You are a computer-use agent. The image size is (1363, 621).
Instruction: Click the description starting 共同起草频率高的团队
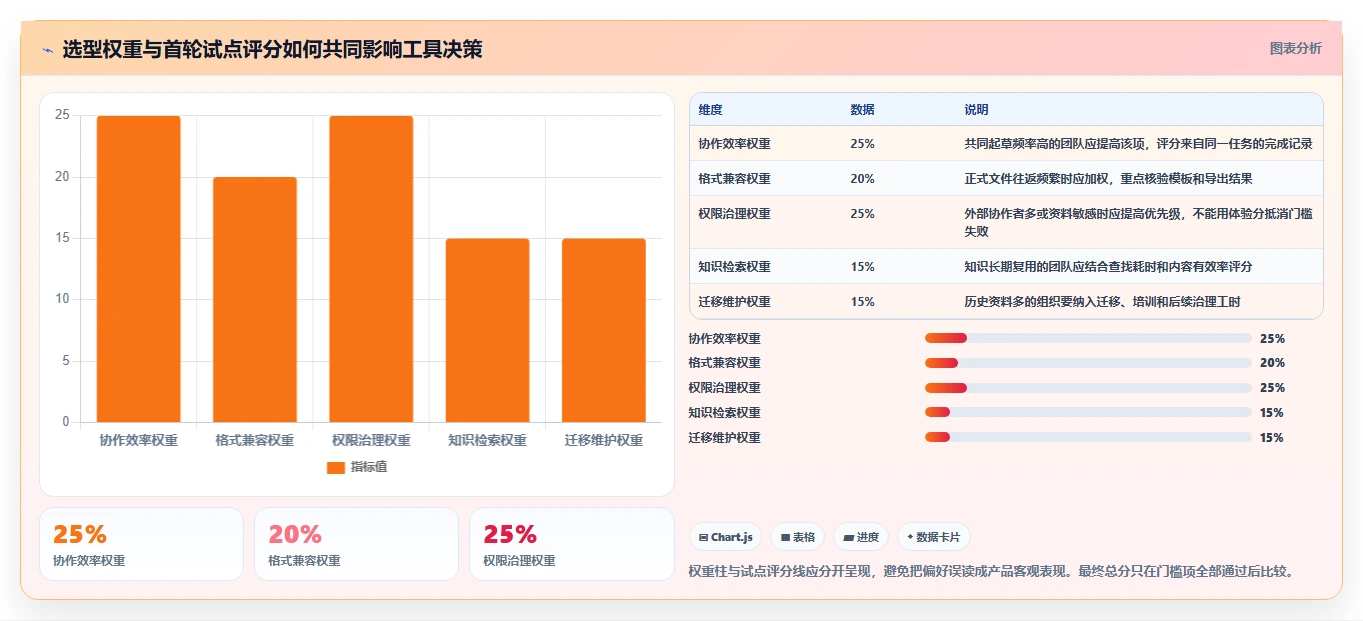click(x=1138, y=144)
